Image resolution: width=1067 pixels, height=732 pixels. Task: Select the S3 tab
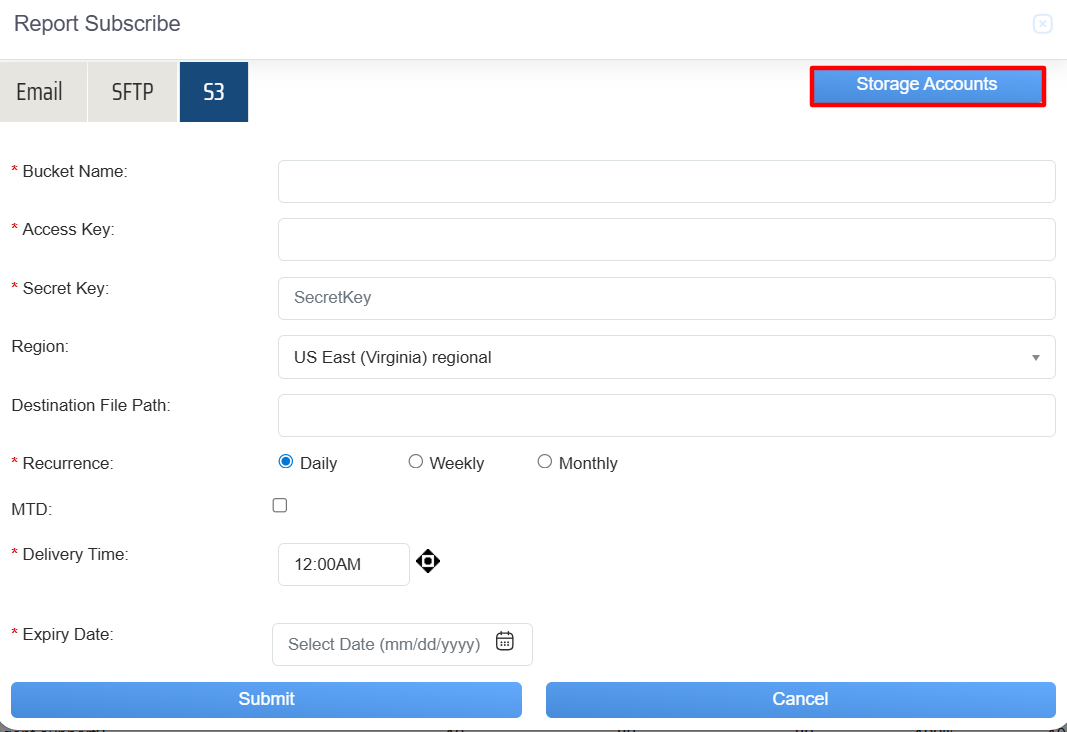pyautogui.click(x=214, y=92)
